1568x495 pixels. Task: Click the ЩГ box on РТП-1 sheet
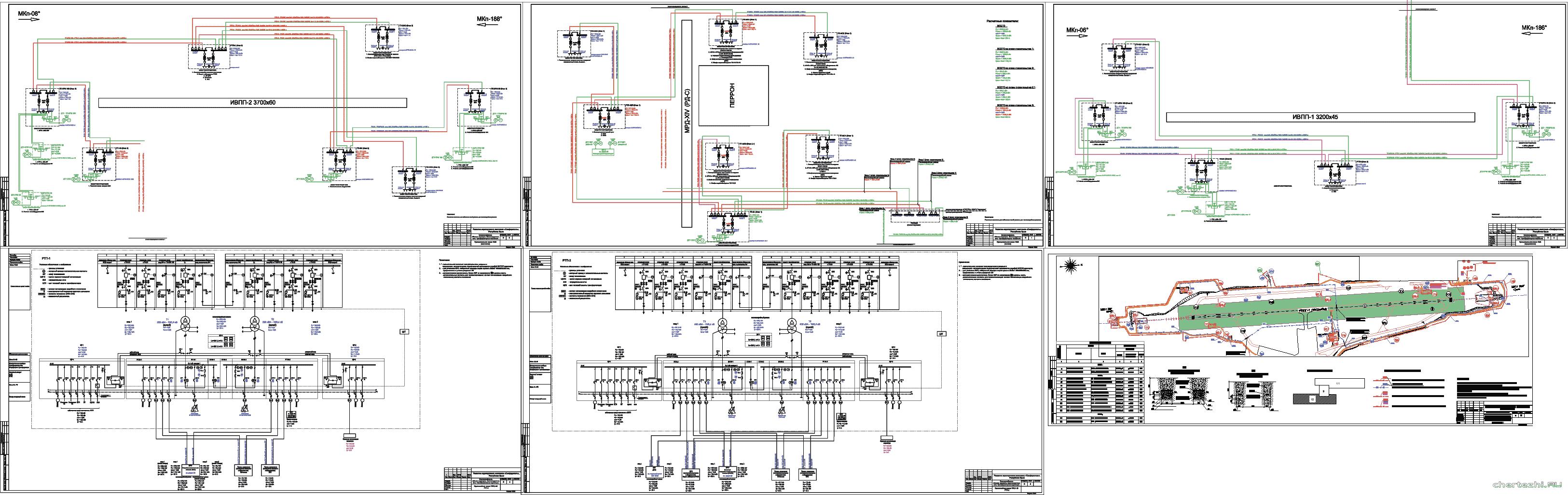pyautogui.click(x=404, y=332)
